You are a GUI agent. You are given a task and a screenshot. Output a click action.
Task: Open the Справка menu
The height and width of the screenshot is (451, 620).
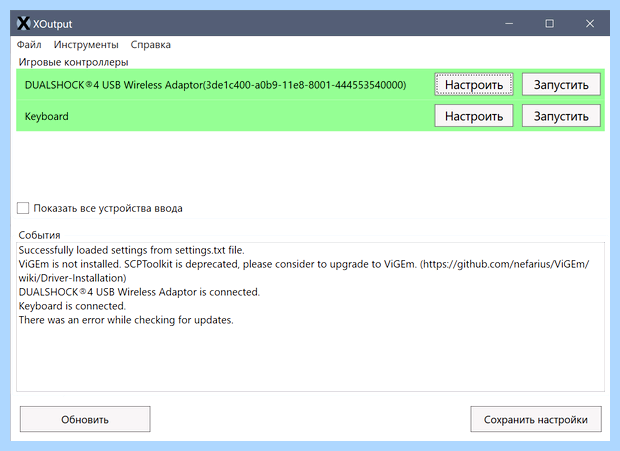pos(150,45)
